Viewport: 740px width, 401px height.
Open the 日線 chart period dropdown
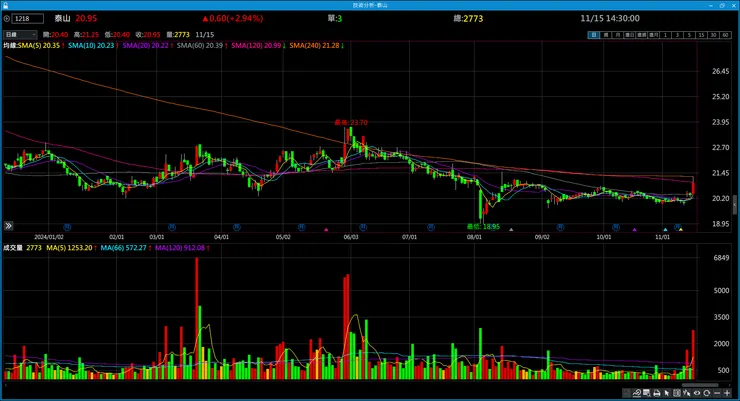point(20,34)
